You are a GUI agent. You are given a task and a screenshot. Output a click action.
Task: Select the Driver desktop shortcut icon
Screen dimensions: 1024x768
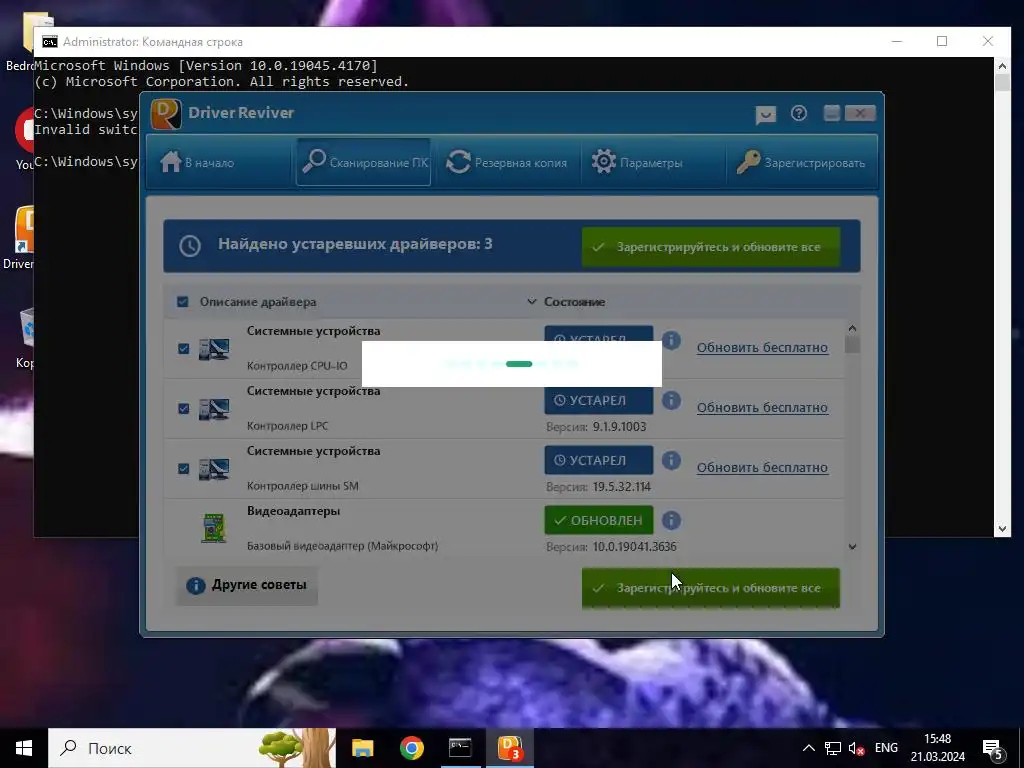24,237
